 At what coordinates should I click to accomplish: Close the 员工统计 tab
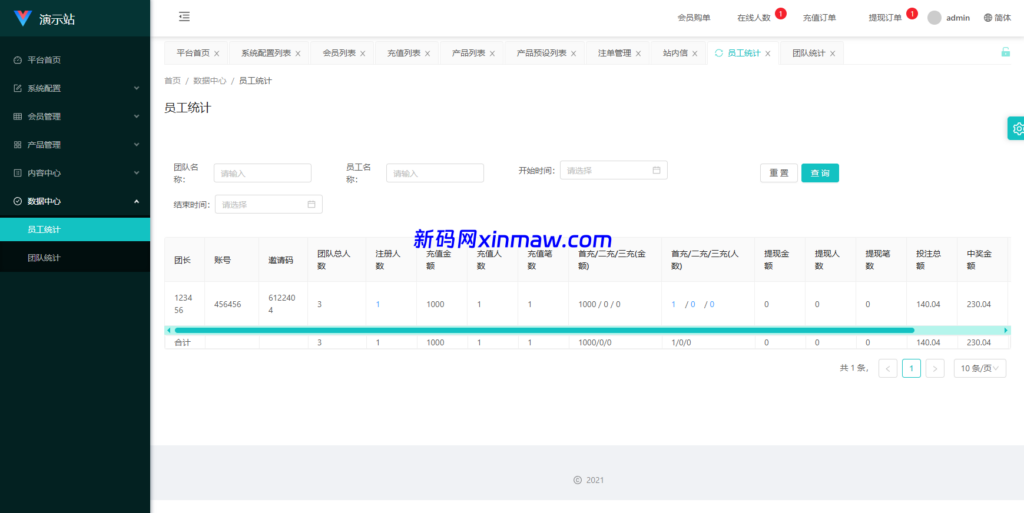click(767, 54)
